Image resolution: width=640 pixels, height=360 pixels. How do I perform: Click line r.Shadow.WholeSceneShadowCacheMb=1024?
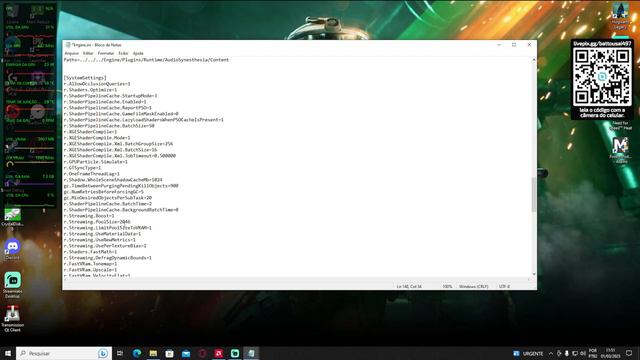point(113,180)
